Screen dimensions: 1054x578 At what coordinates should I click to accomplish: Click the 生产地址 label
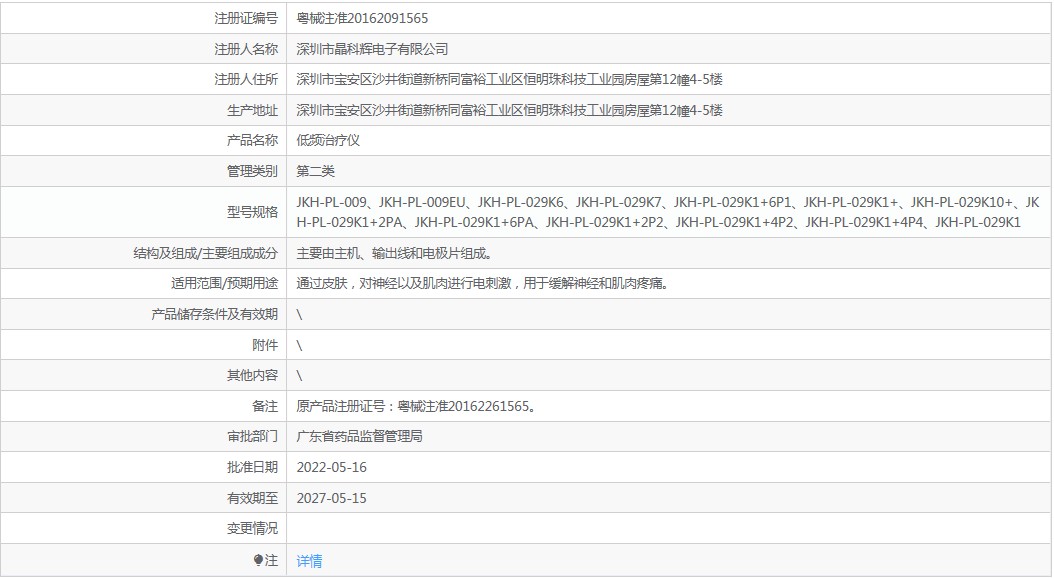pos(252,110)
